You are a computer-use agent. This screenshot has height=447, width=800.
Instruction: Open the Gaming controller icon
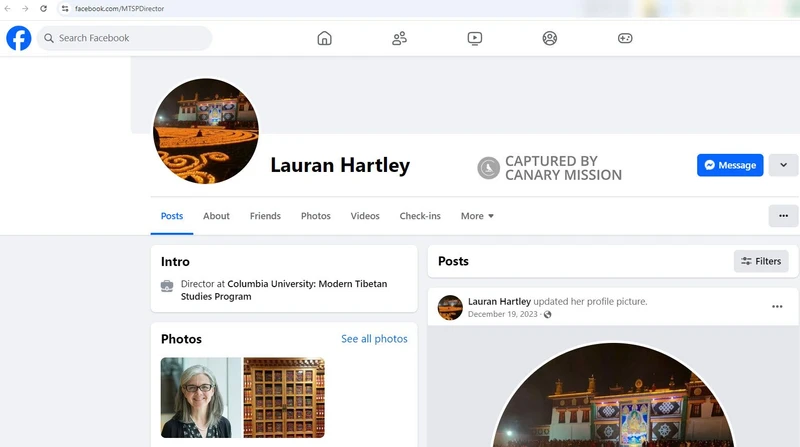pyautogui.click(x=625, y=38)
